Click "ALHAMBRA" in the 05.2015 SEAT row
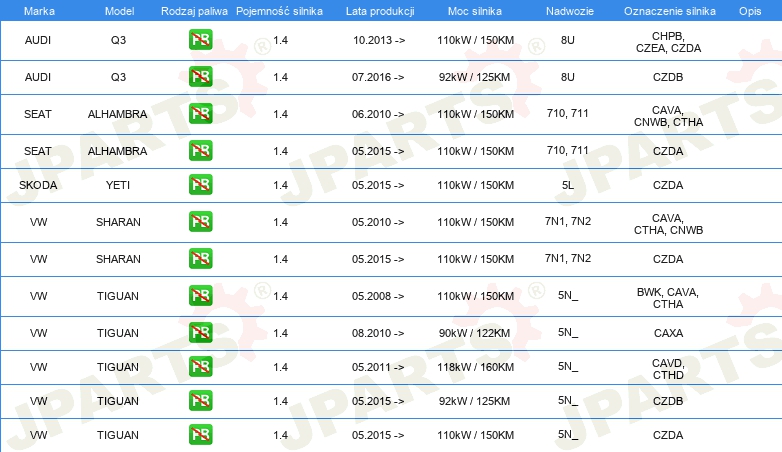The image size is (782, 452). tap(118, 151)
